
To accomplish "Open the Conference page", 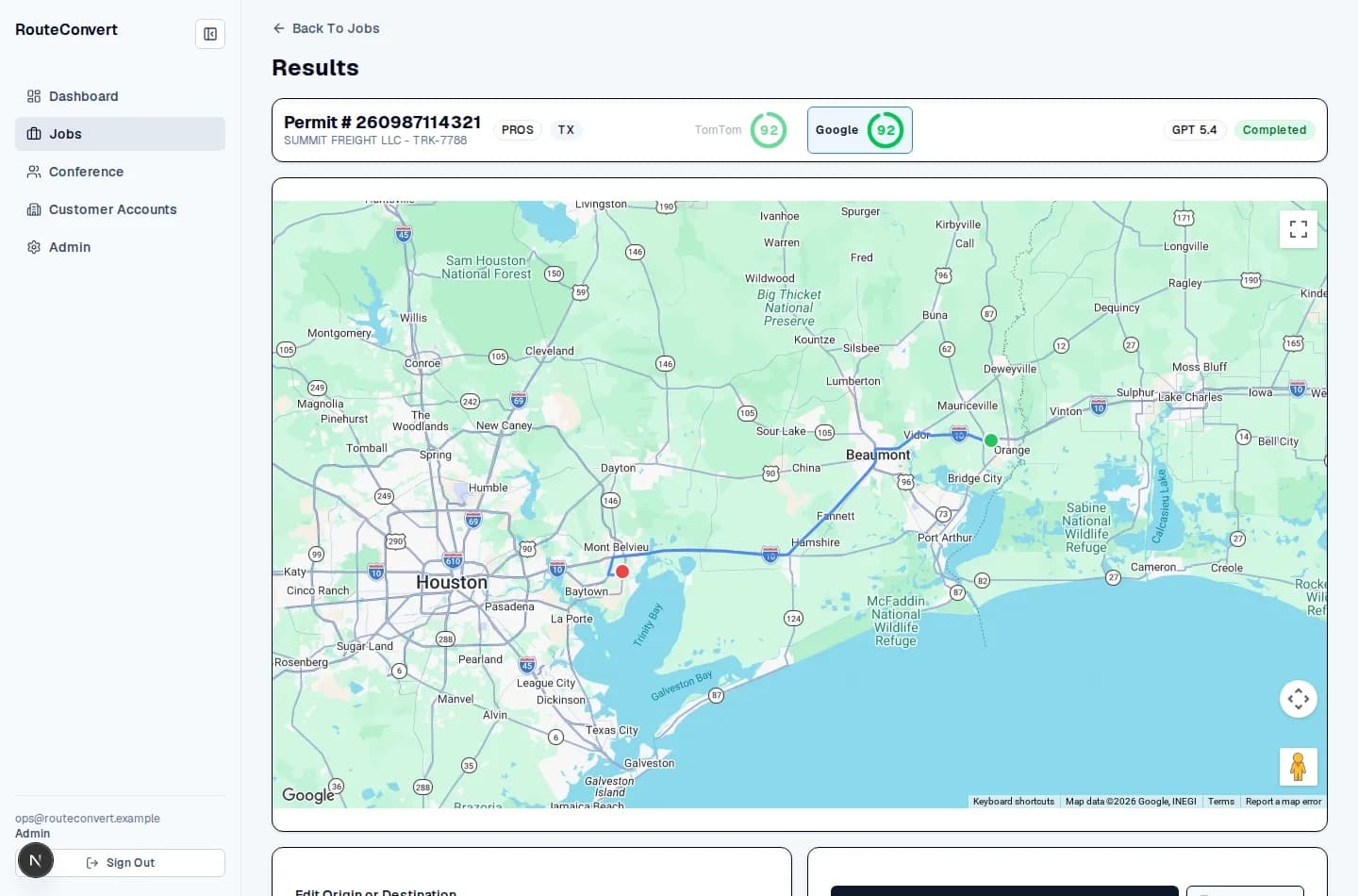I will (120, 172).
